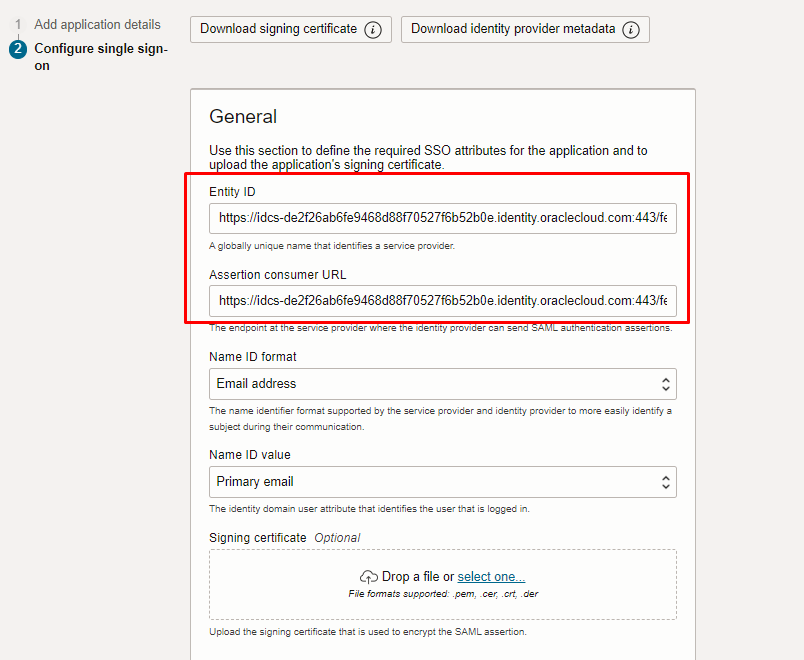The image size is (804, 660).
Task: Click the Entity ID label
Action: [232, 192]
